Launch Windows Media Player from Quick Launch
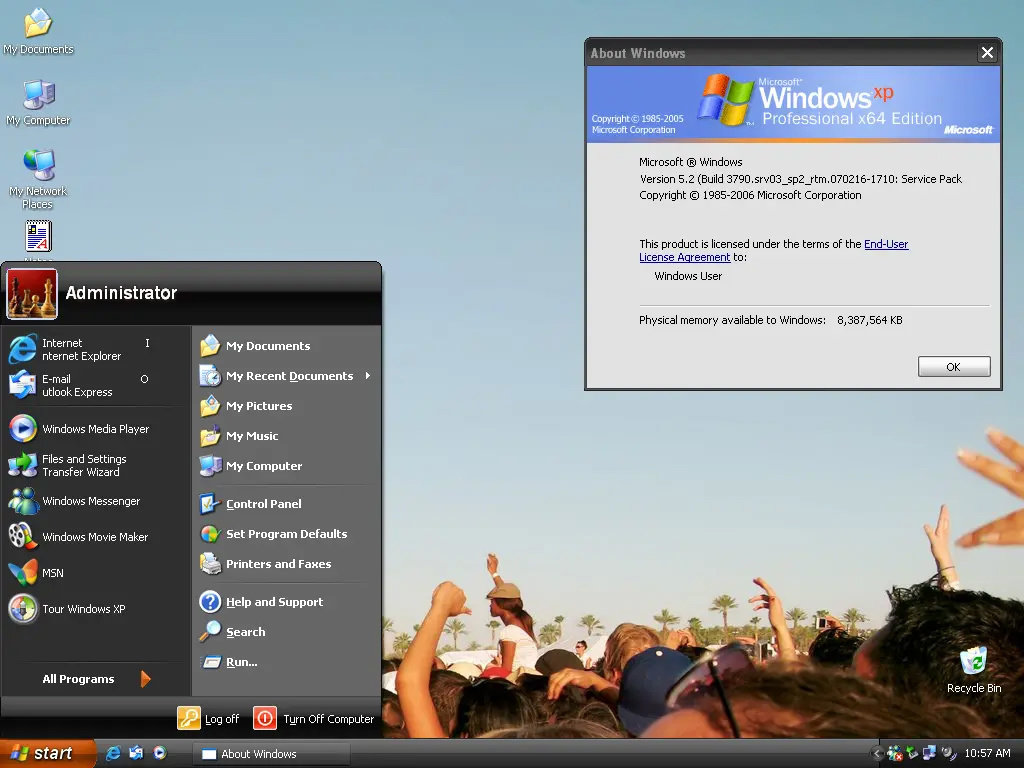Image resolution: width=1024 pixels, height=768 pixels. tap(159, 753)
